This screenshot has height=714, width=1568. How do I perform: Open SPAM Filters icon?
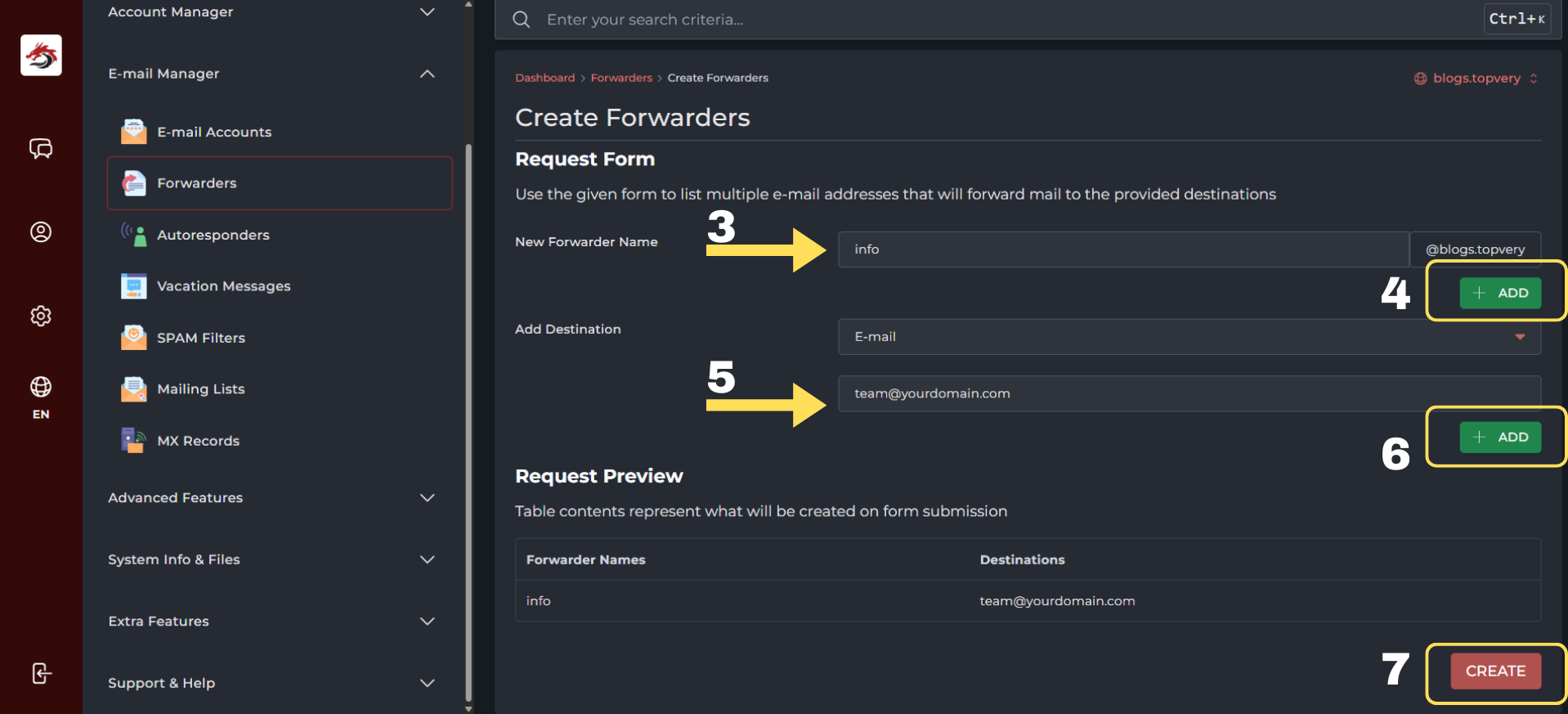coord(133,338)
